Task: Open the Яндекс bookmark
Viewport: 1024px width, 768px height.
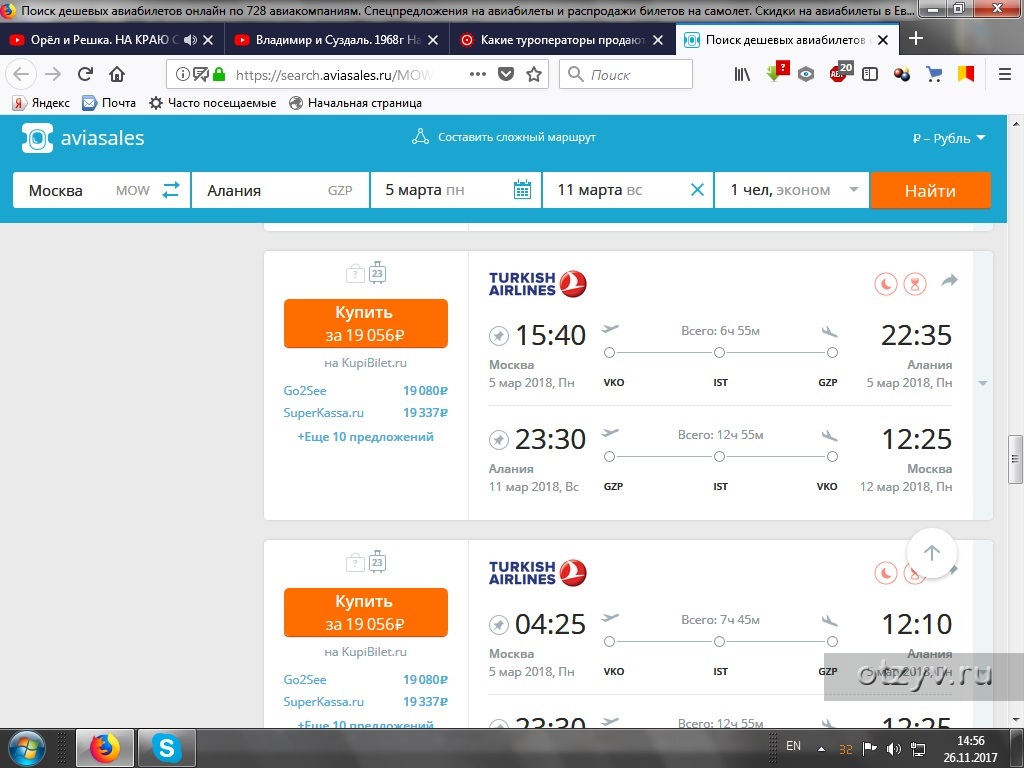Action: click(41, 103)
